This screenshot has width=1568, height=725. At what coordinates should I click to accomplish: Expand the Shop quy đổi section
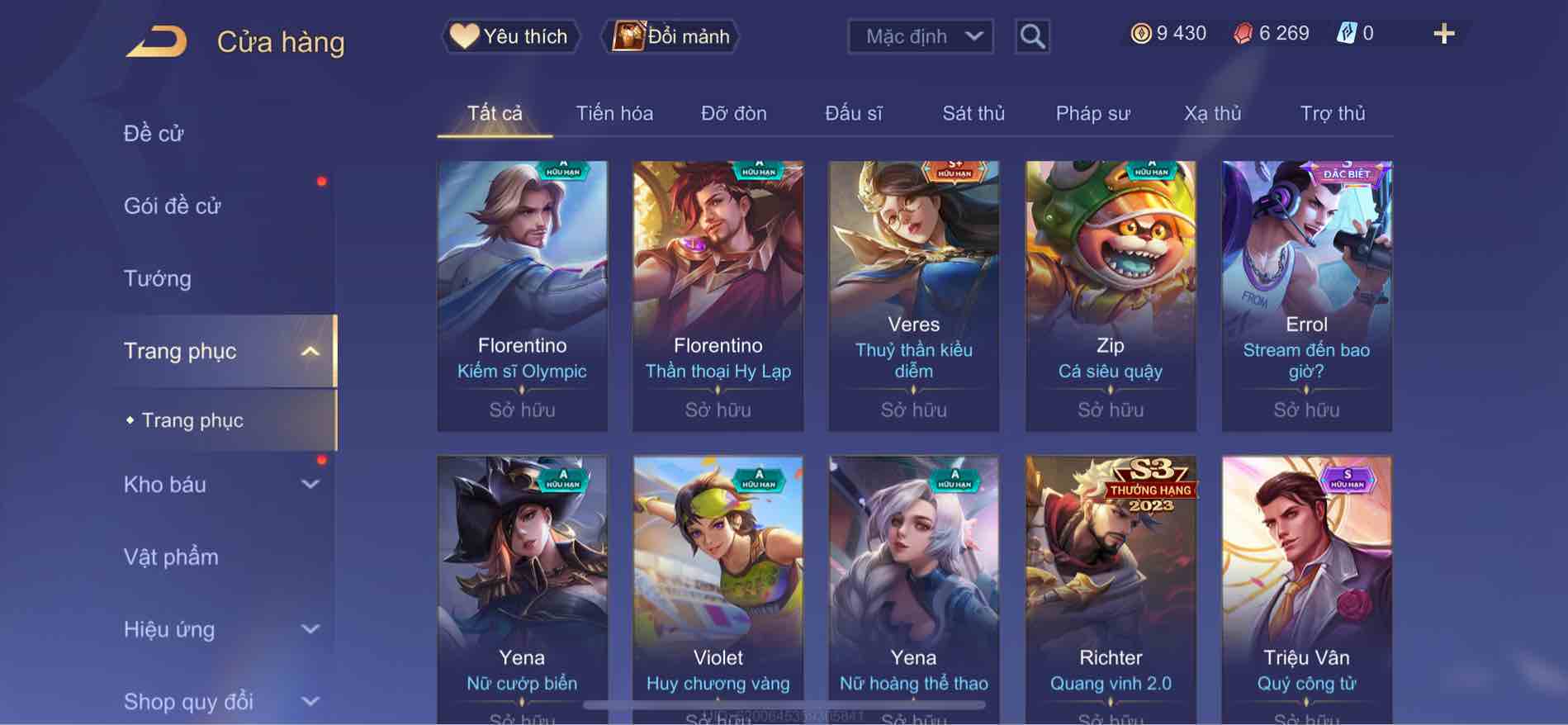(310, 702)
